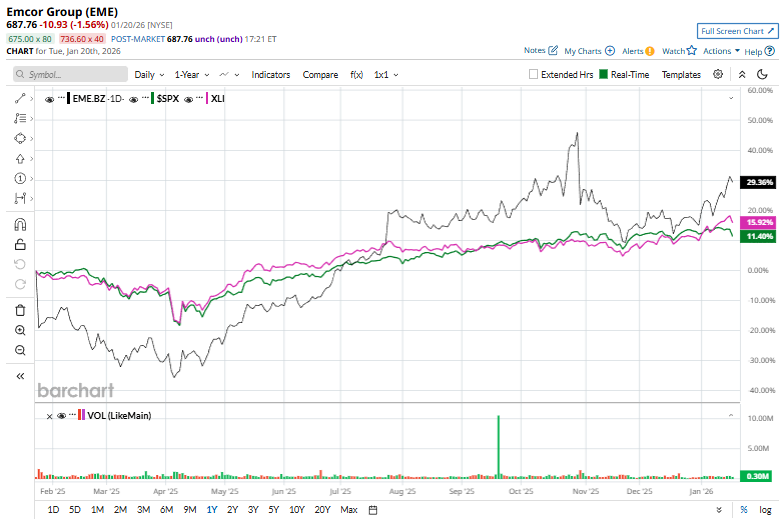Switch to dark mode moon icon
782x527 pixels.
click(x=762, y=74)
